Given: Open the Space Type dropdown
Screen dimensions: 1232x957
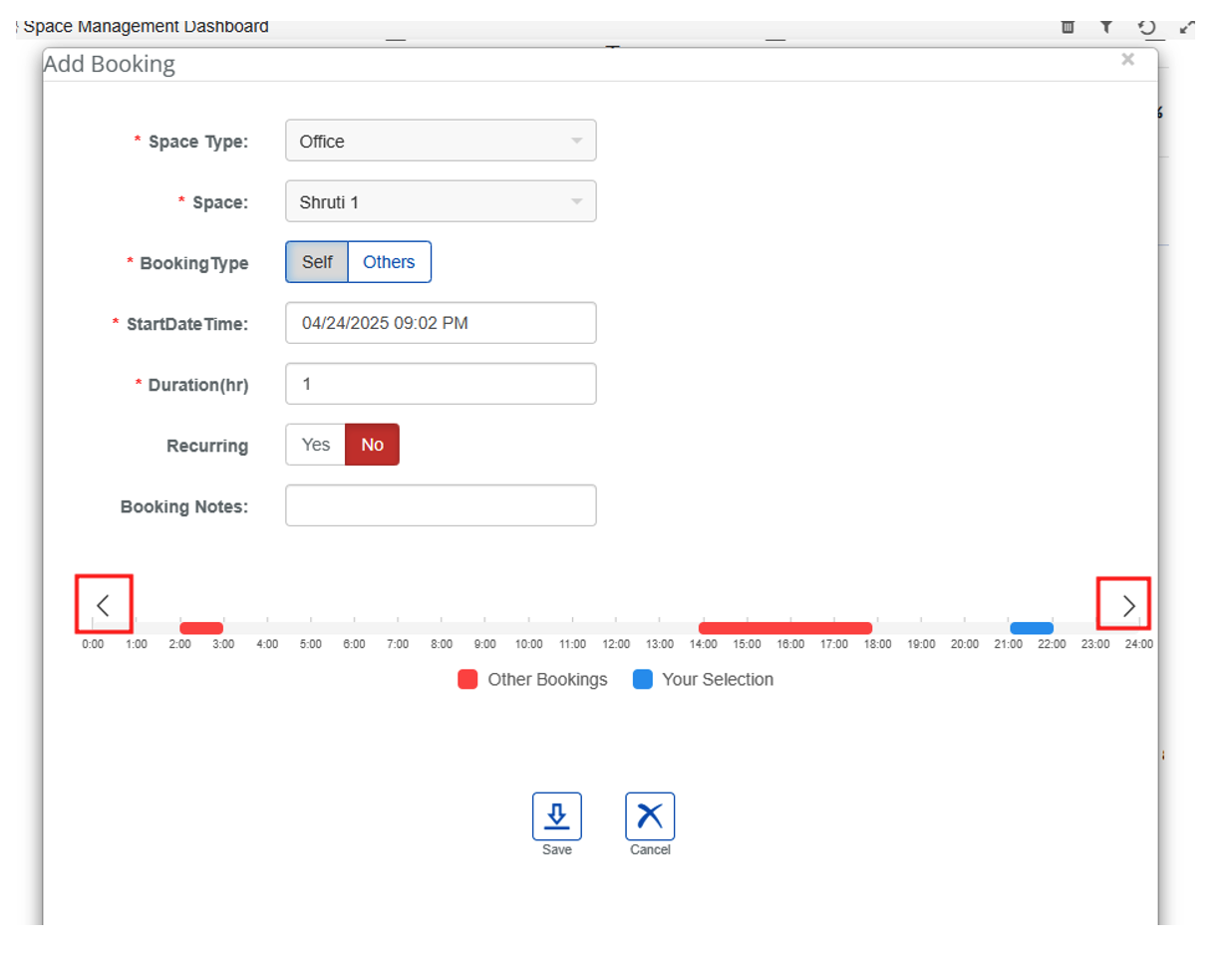Looking at the screenshot, I should (x=441, y=141).
